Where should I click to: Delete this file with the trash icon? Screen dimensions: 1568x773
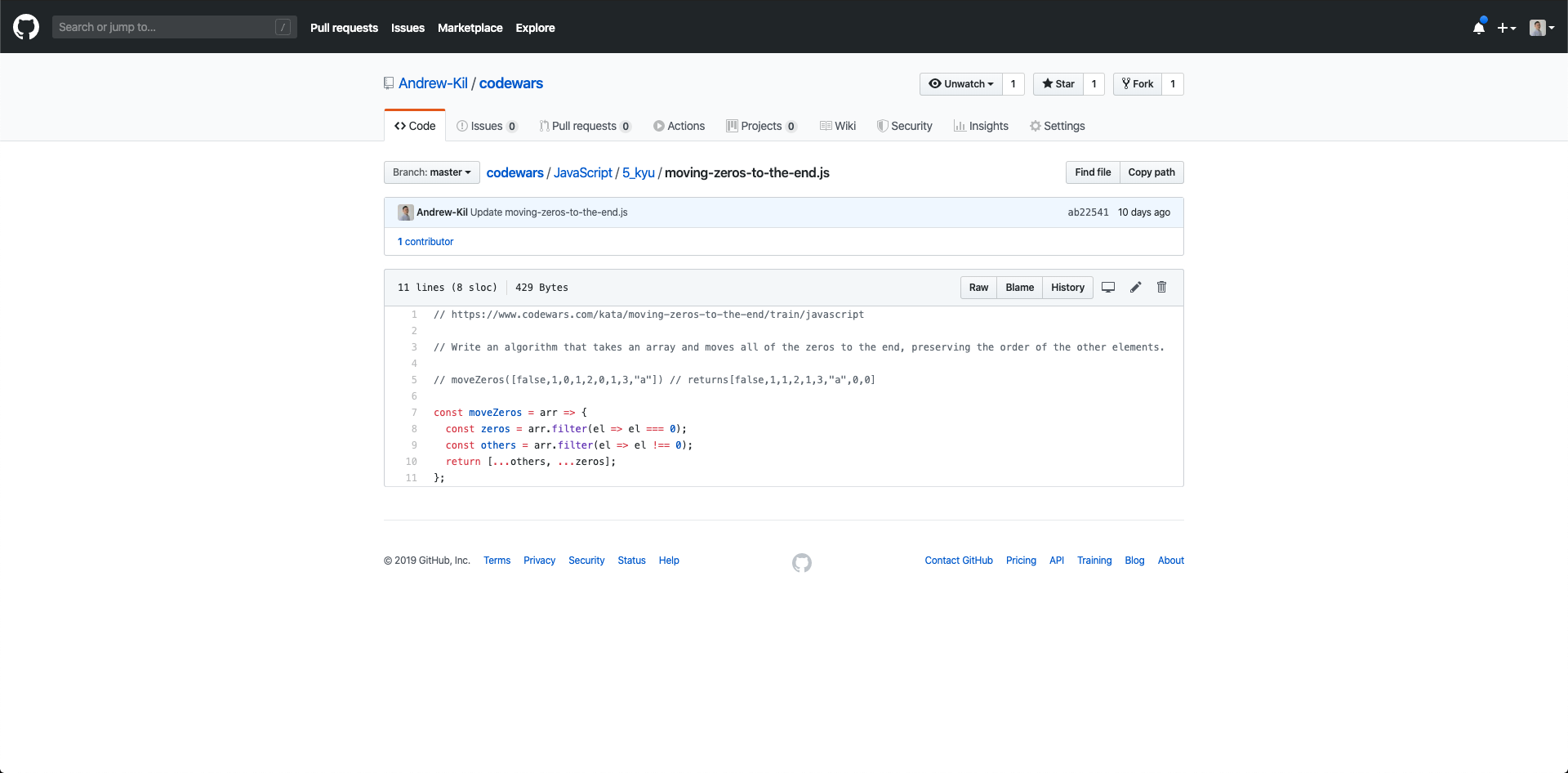point(1161,287)
